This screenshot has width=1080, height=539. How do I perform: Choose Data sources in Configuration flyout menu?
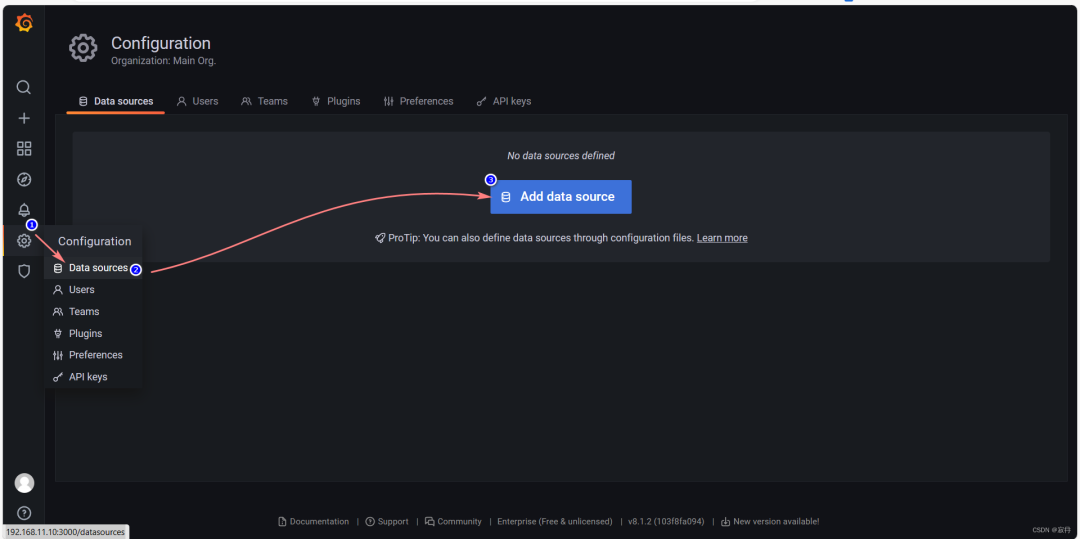(x=93, y=268)
